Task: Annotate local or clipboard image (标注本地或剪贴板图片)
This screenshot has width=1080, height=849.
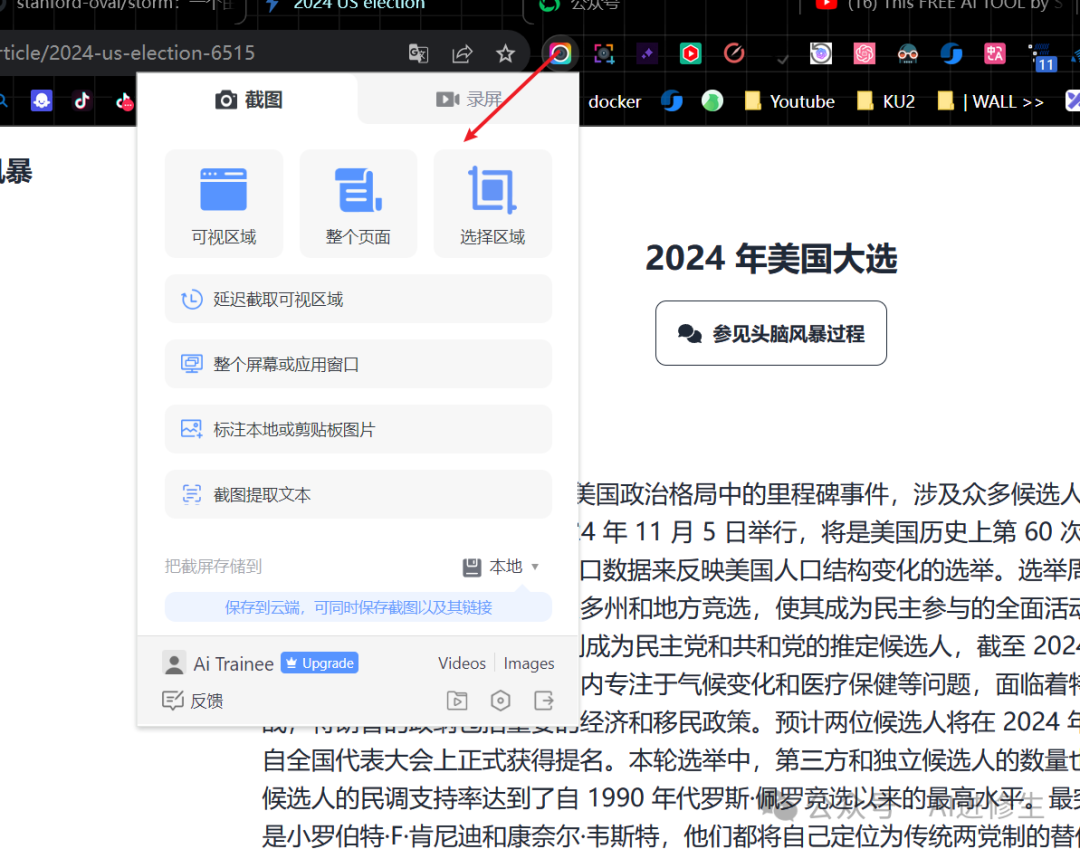Action: point(358,430)
